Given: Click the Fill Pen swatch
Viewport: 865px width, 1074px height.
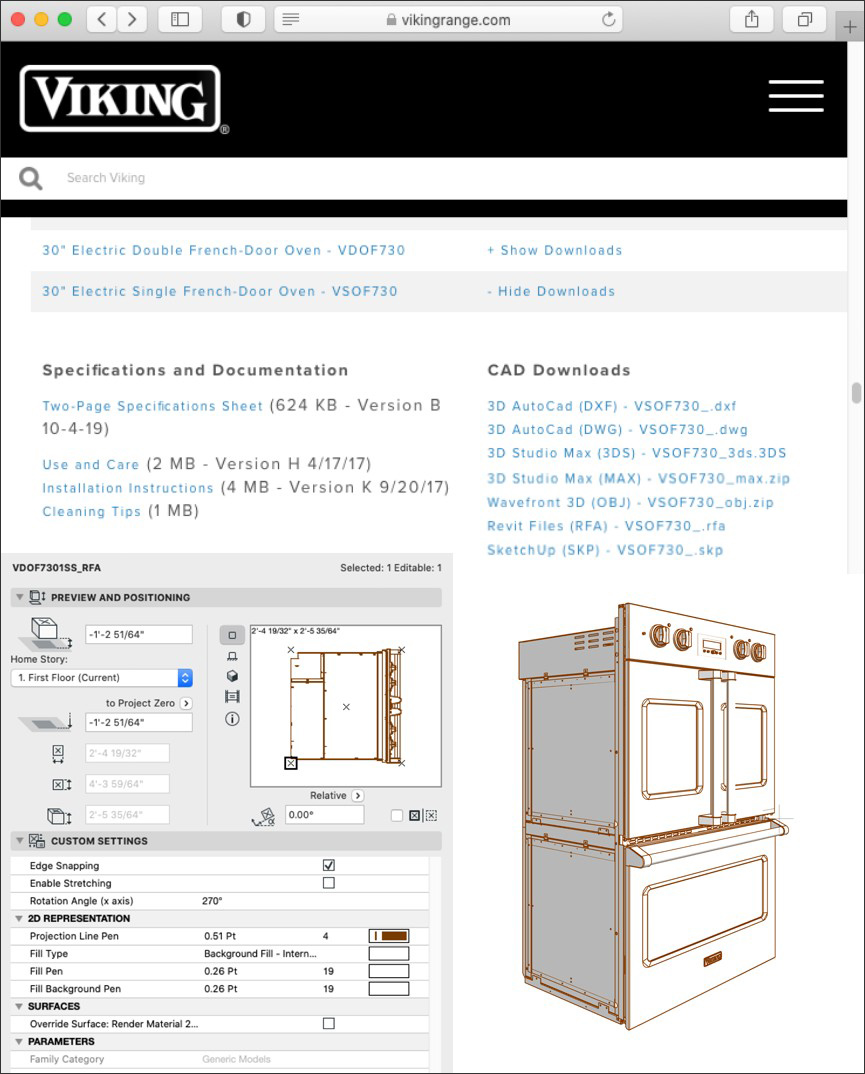Looking at the screenshot, I should click(x=389, y=971).
